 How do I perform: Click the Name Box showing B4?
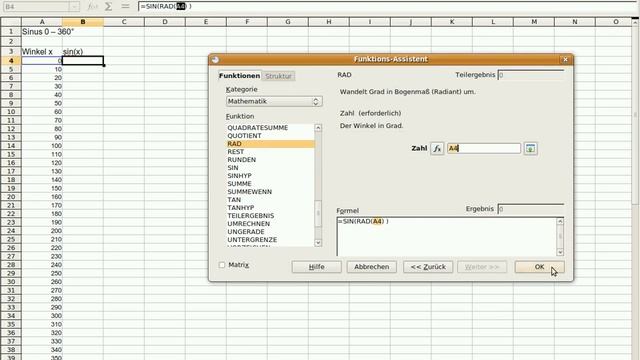coord(36,7)
